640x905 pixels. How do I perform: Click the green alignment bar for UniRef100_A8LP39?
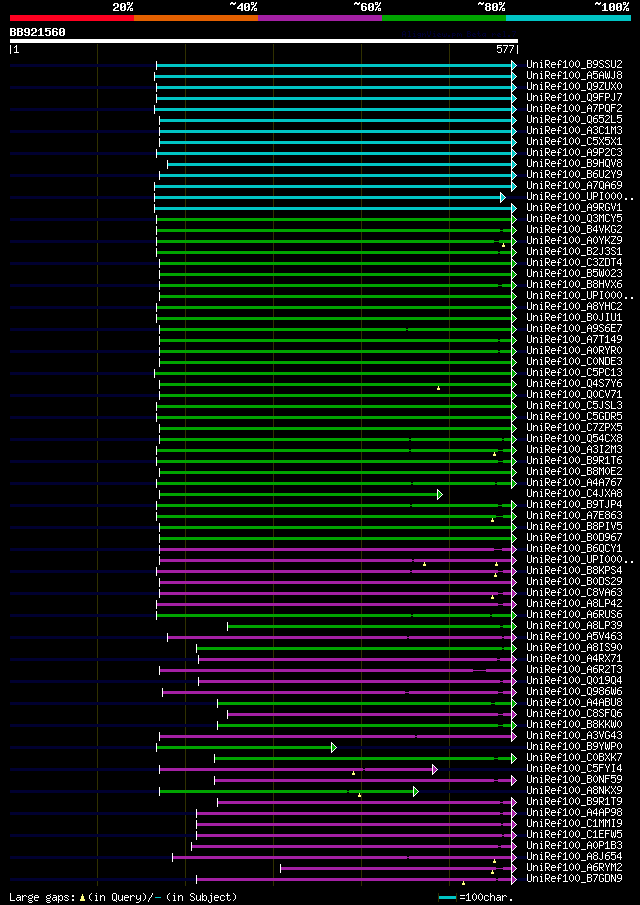(x=371, y=627)
